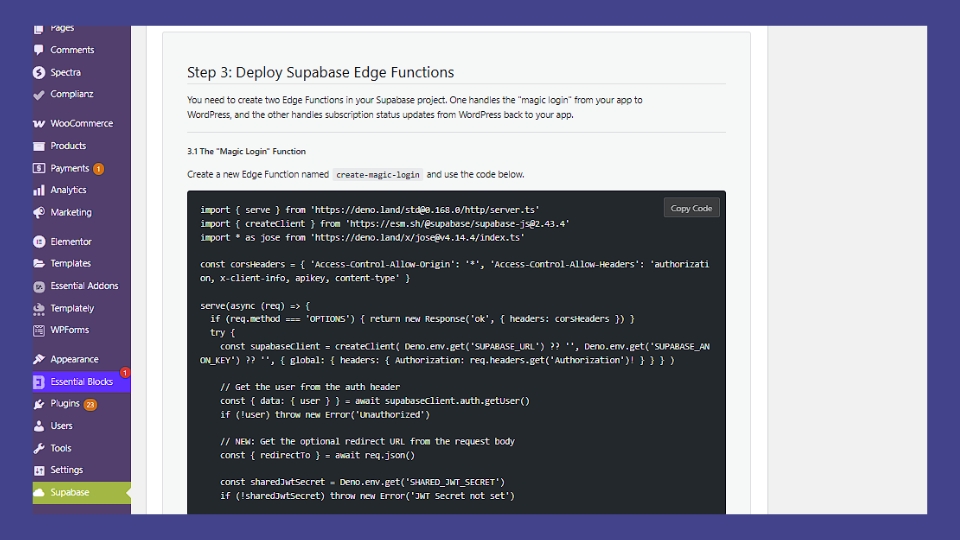Click the Copy Code button
The image size is (960, 540).
pyautogui.click(x=691, y=208)
